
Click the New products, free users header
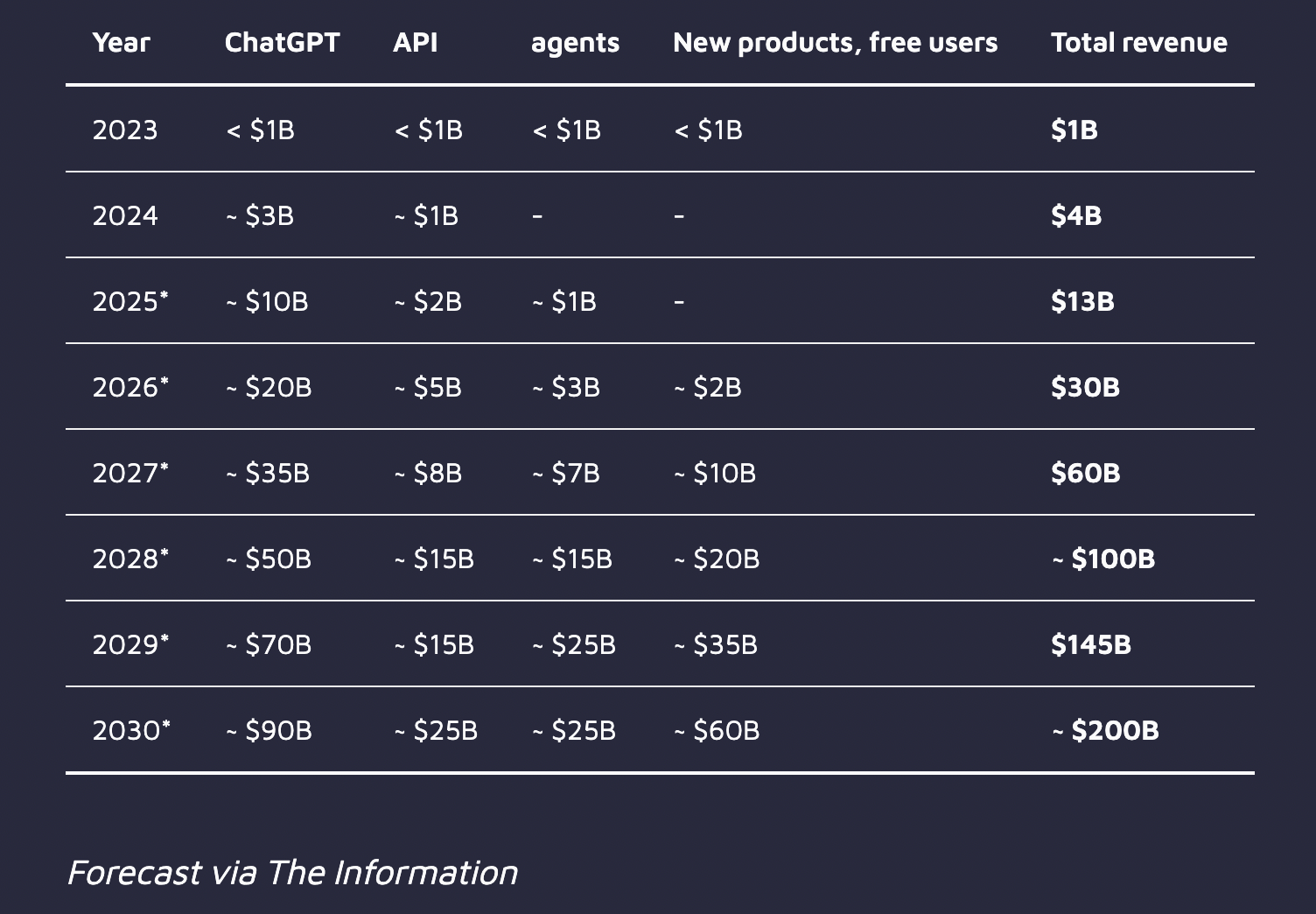(835, 42)
